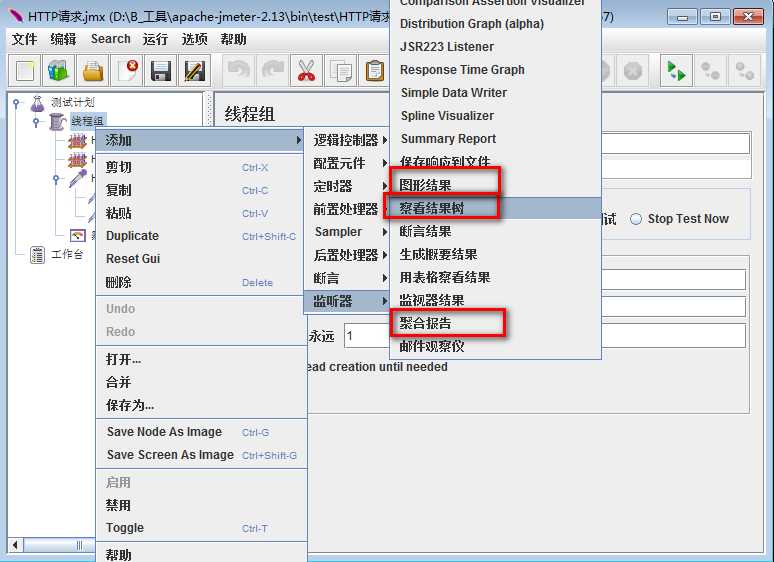Click the Redo arrow toolbar icon
774x562 pixels.
(x=273, y=71)
